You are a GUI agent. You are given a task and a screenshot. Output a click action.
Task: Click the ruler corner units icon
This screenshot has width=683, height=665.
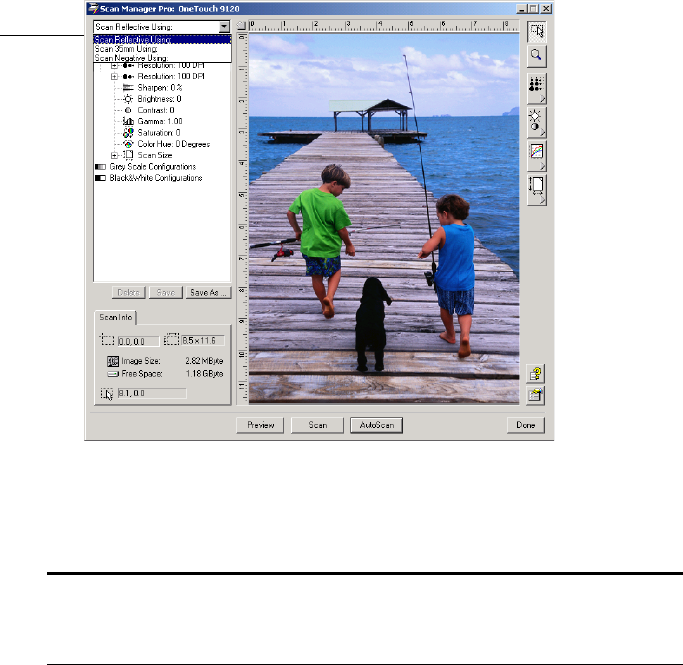242,26
